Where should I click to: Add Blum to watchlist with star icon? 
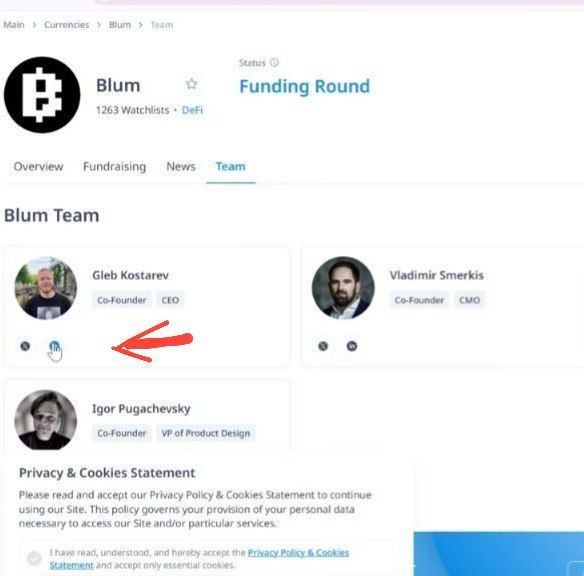click(x=191, y=84)
